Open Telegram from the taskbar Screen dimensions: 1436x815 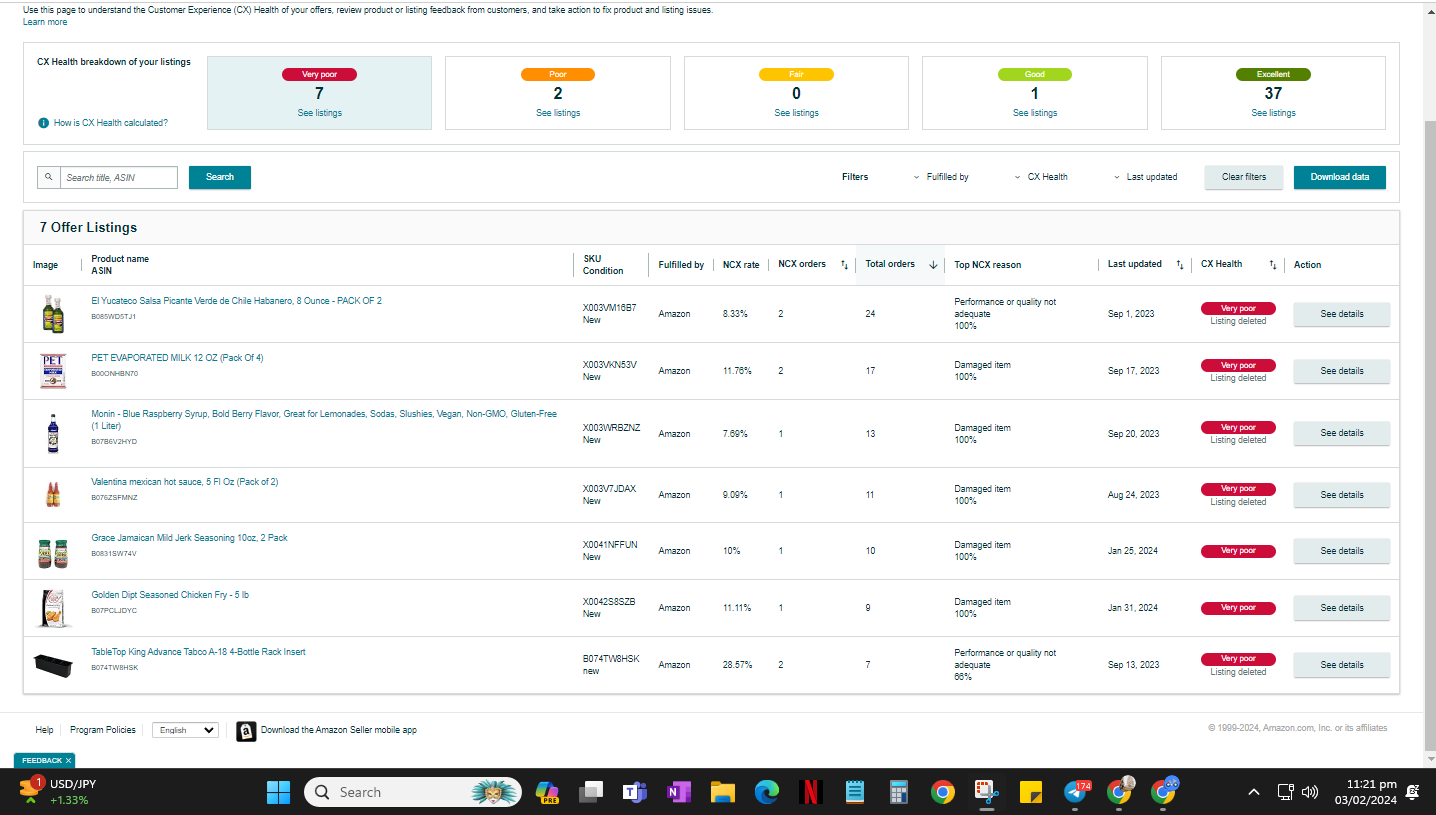point(1076,792)
